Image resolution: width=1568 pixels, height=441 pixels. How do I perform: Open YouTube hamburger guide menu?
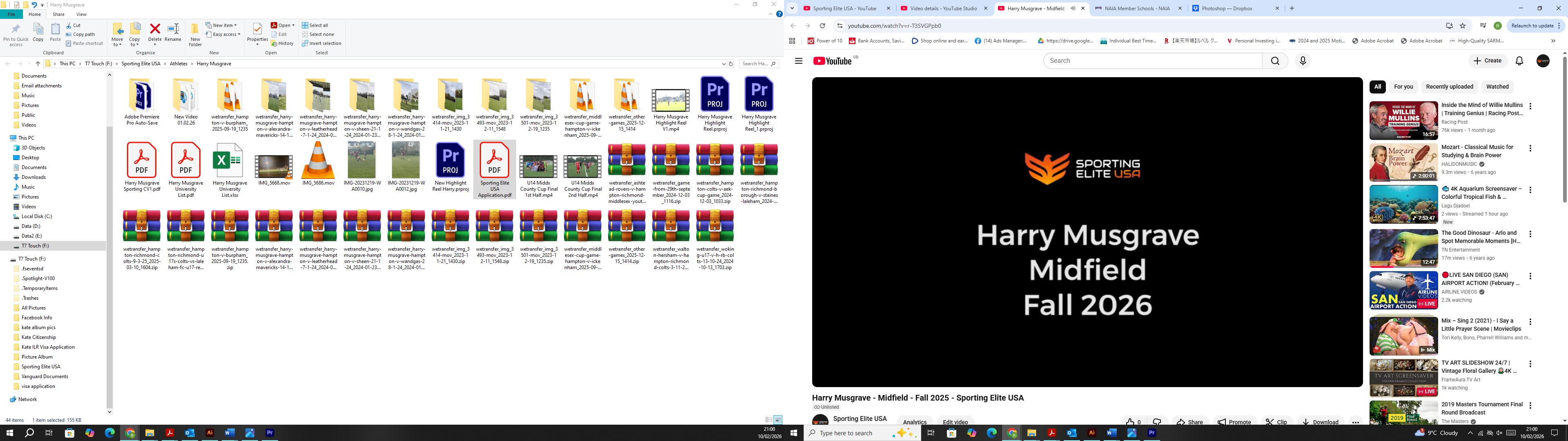click(x=799, y=61)
